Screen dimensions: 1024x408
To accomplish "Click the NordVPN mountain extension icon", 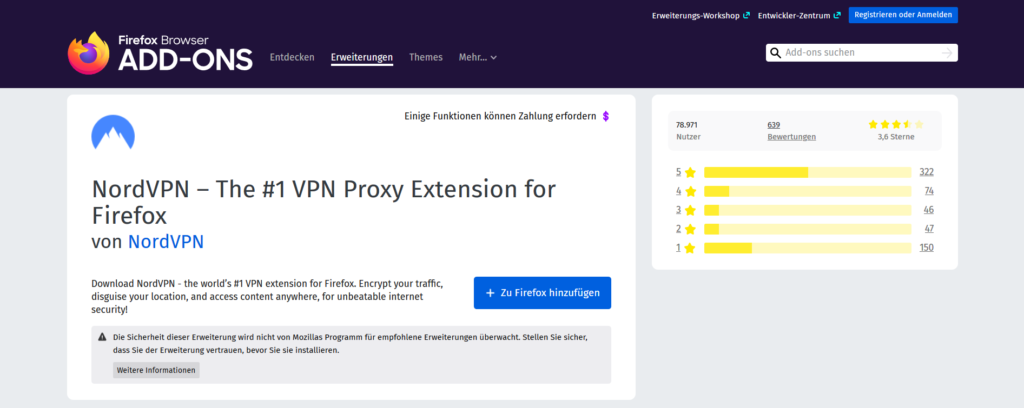I will coord(113,133).
